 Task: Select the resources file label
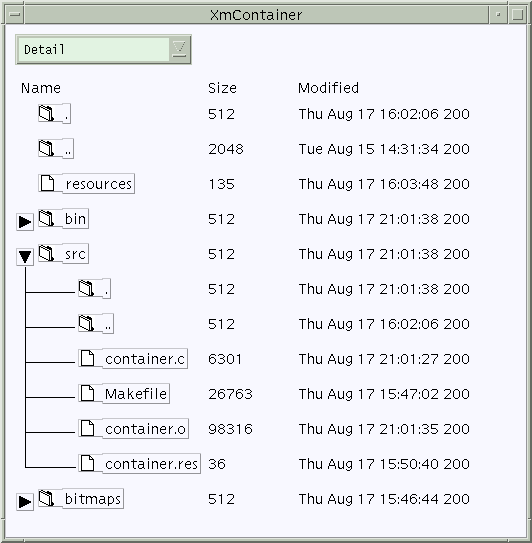[x=98, y=184]
